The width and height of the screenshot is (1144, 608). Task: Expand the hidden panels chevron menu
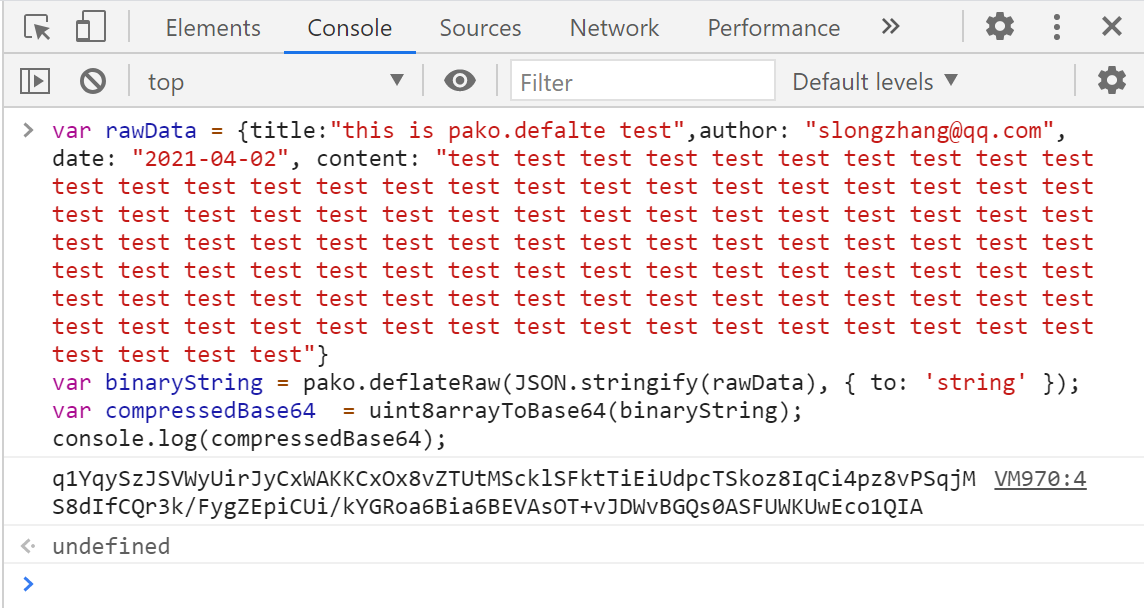coord(890,27)
